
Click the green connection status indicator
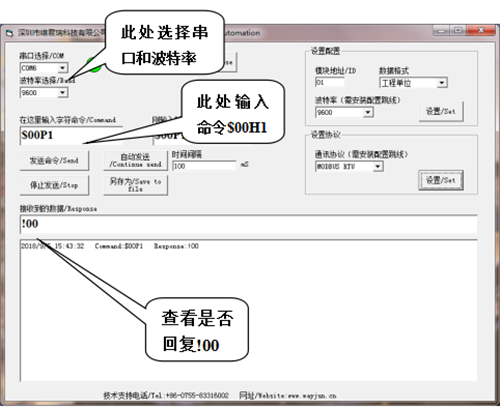[x=94, y=65]
